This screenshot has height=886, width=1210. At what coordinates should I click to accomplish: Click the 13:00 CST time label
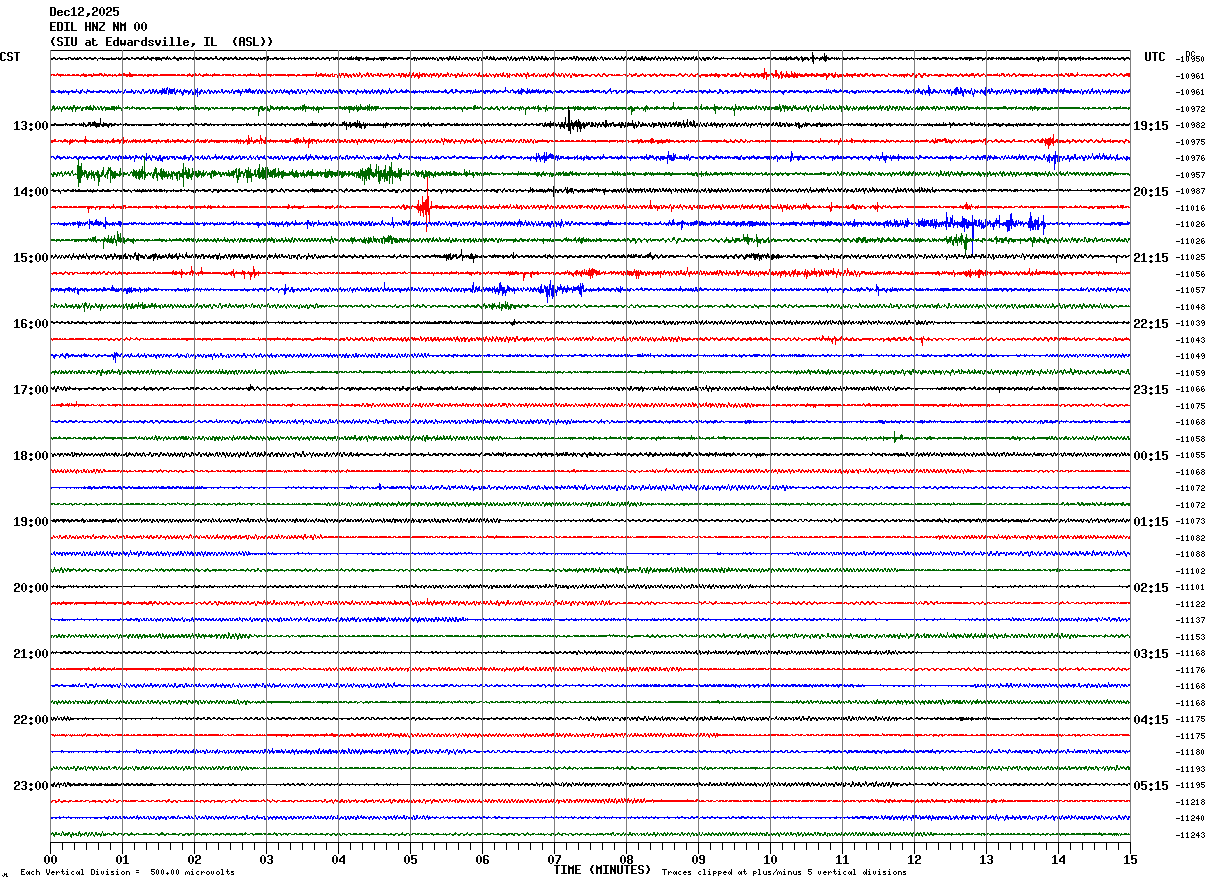point(30,126)
